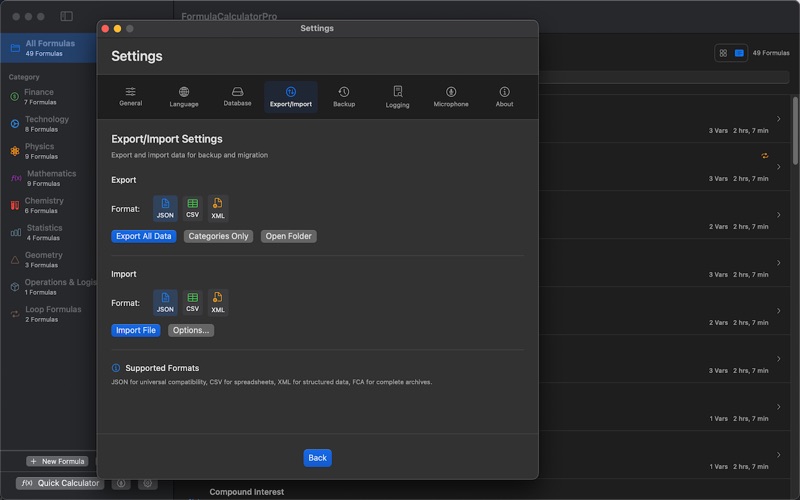
Task: Open the About tab
Action: pyautogui.click(x=504, y=96)
